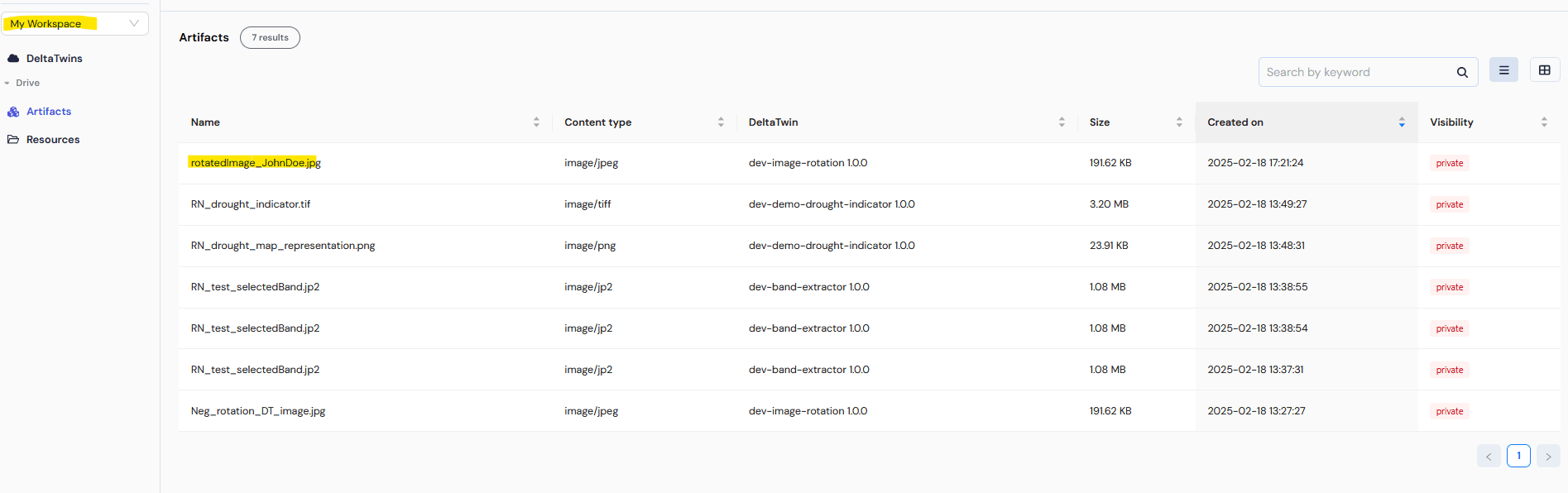Open the DeltaTwins menu item
This screenshot has width=1568, height=493.
coord(54,59)
